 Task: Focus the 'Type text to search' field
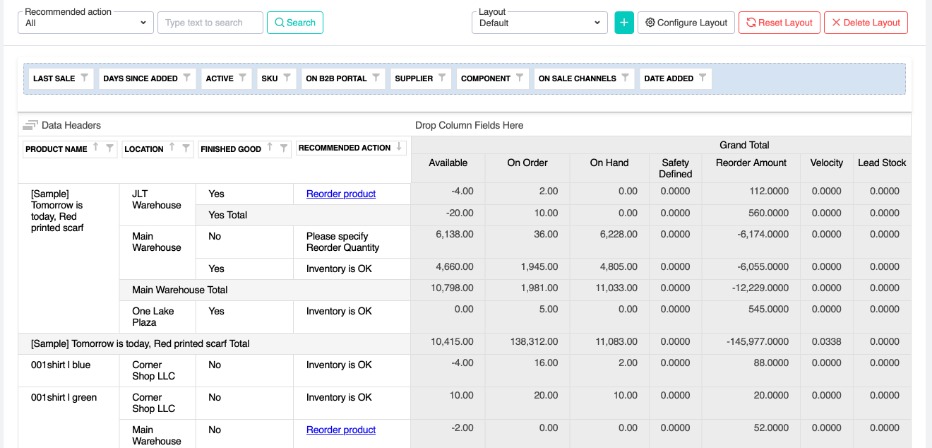click(210, 22)
